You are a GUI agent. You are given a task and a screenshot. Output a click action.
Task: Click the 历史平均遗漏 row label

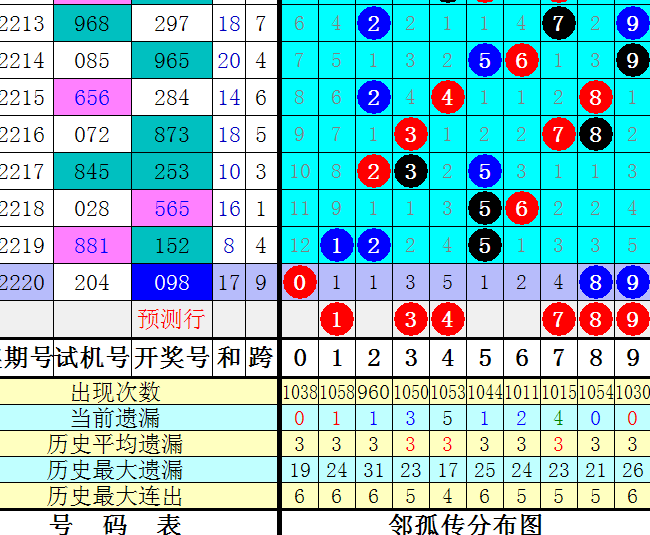114,444
